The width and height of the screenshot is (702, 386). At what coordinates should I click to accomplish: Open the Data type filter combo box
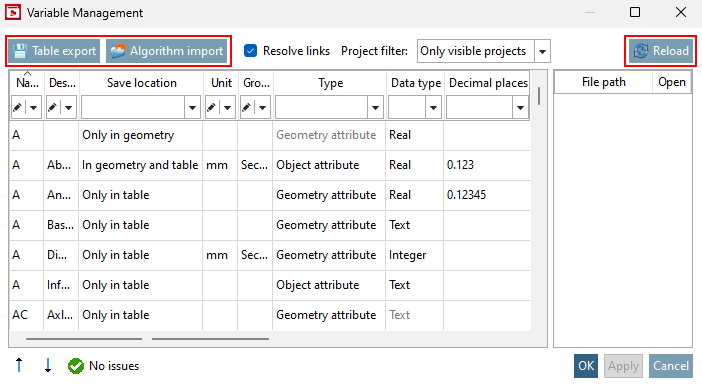point(415,107)
